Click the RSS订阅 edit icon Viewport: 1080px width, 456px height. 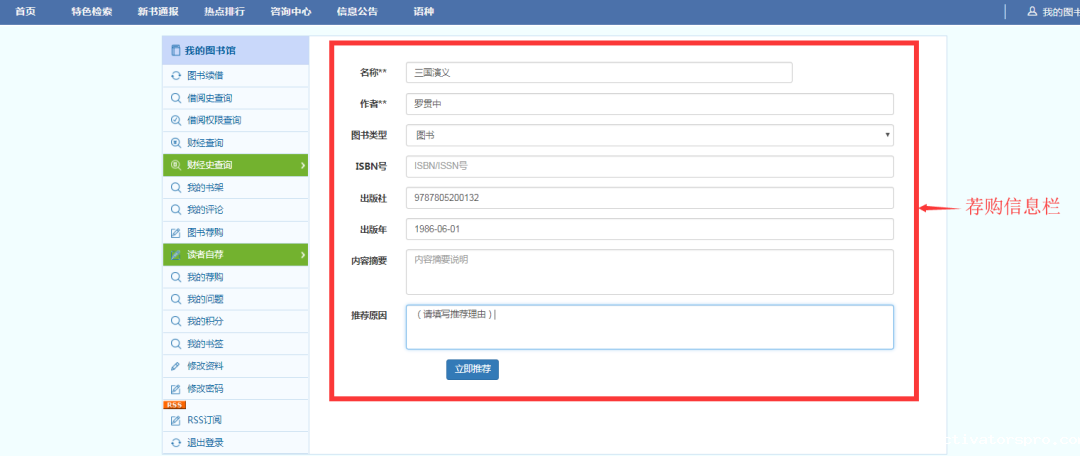pyautogui.click(x=176, y=421)
